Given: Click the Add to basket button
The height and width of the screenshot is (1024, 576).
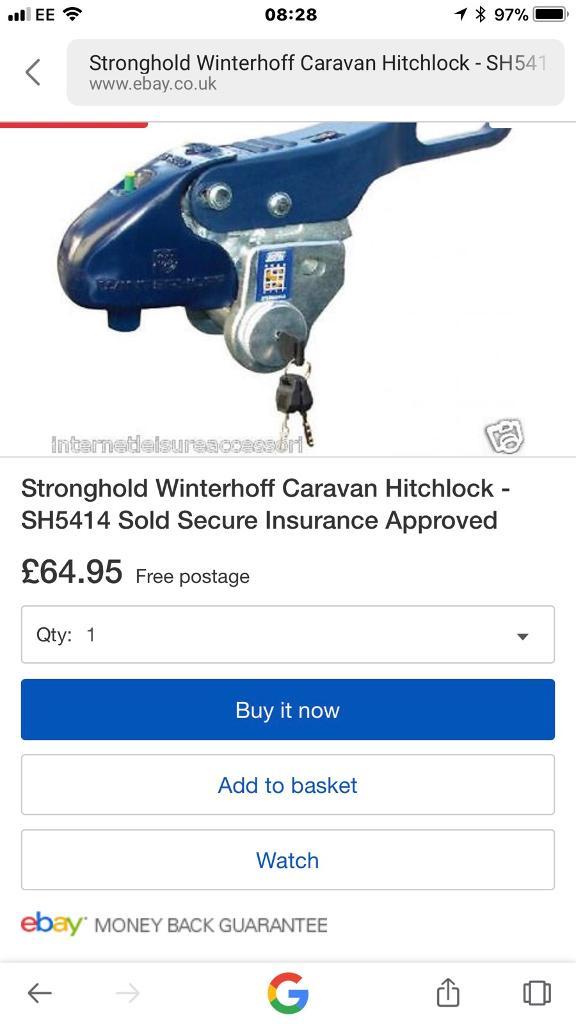Looking at the screenshot, I should click(288, 784).
